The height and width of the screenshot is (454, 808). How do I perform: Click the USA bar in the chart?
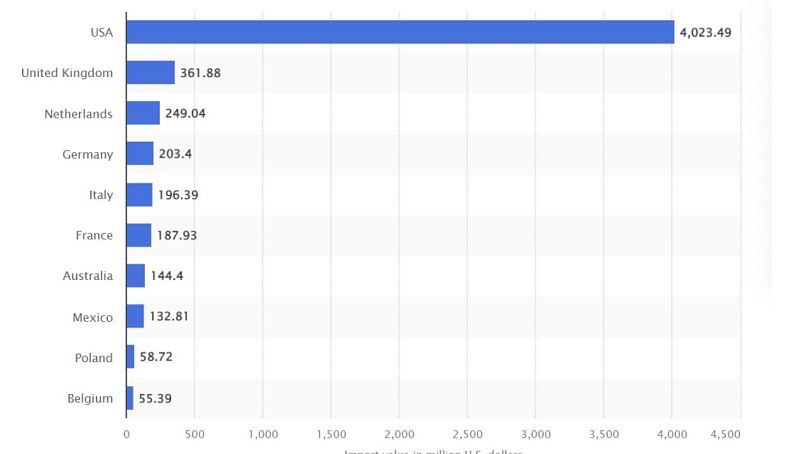pos(400,32)
